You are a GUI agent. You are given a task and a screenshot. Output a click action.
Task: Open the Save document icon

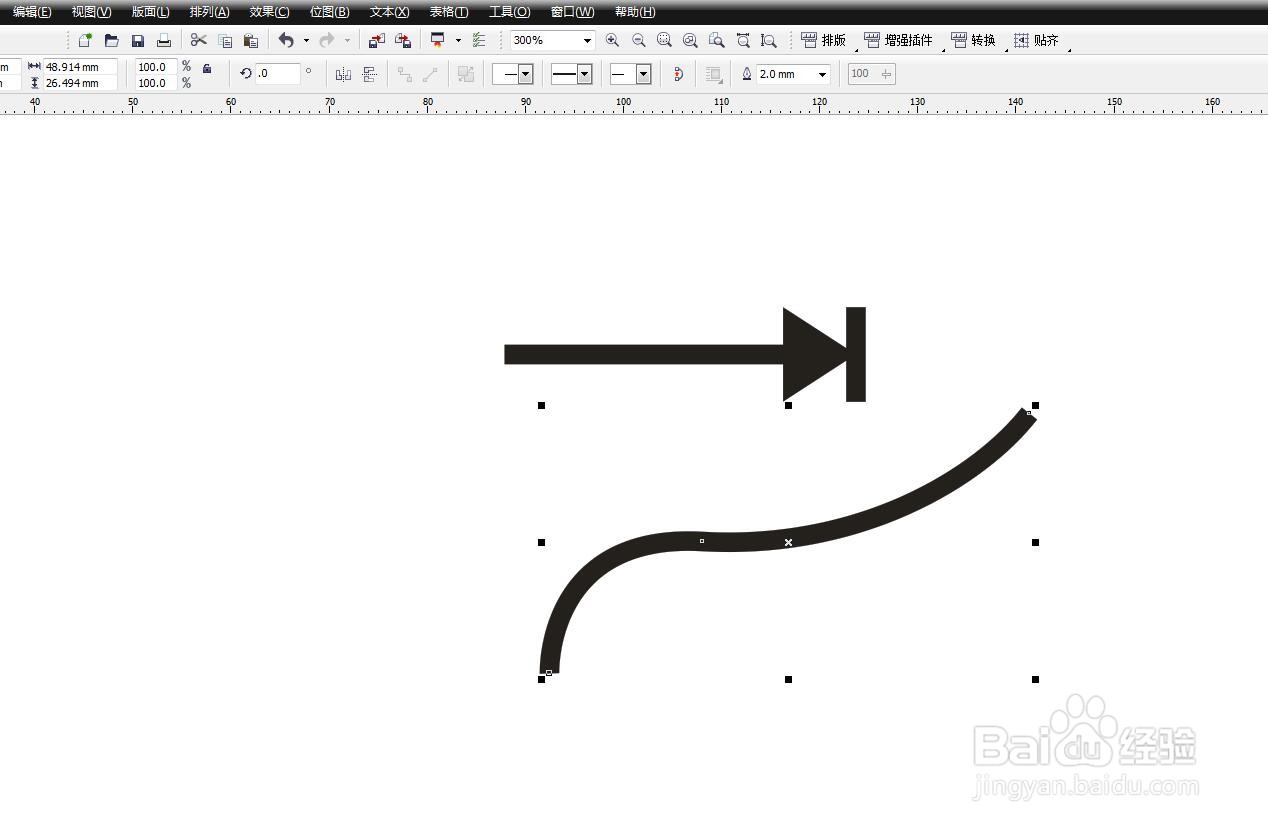pyautogui.click(x=138, y=40)
